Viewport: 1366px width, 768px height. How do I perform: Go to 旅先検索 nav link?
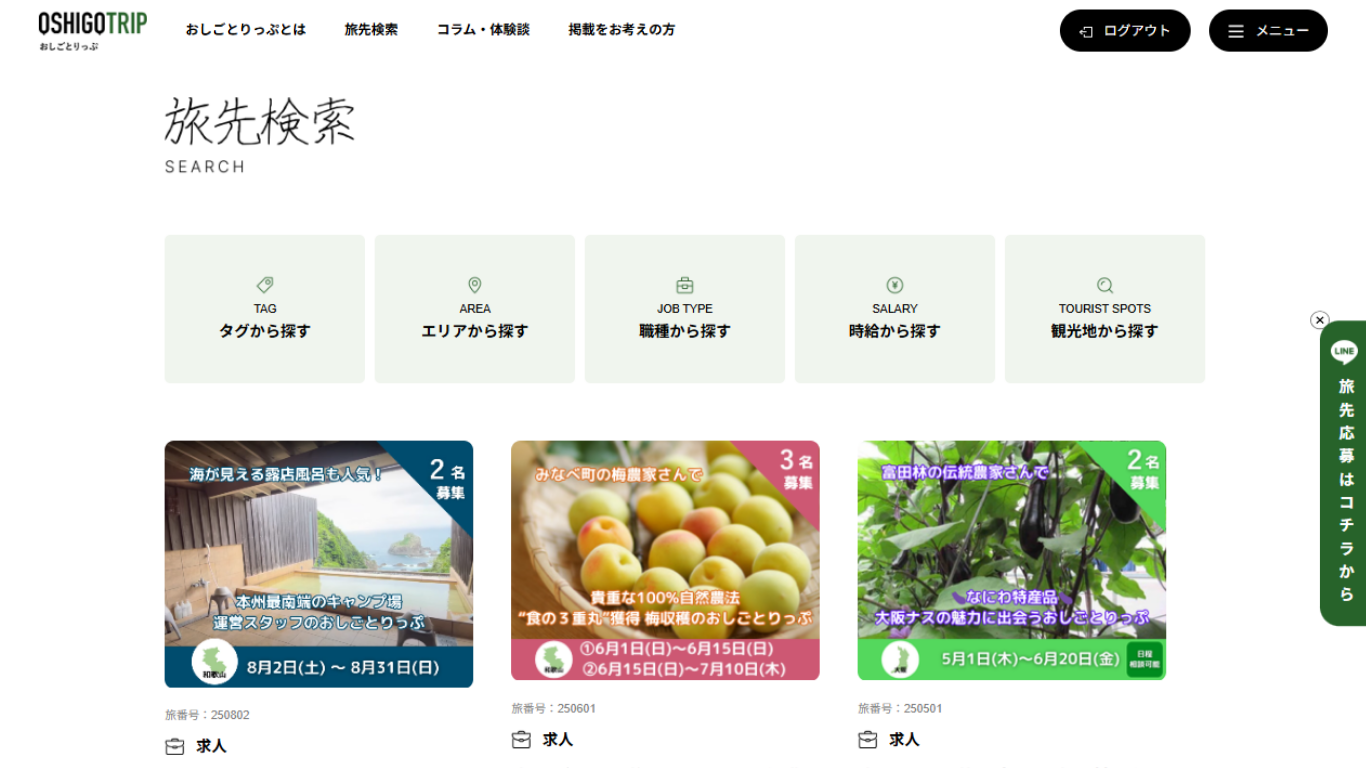click(x=371, y=30)
